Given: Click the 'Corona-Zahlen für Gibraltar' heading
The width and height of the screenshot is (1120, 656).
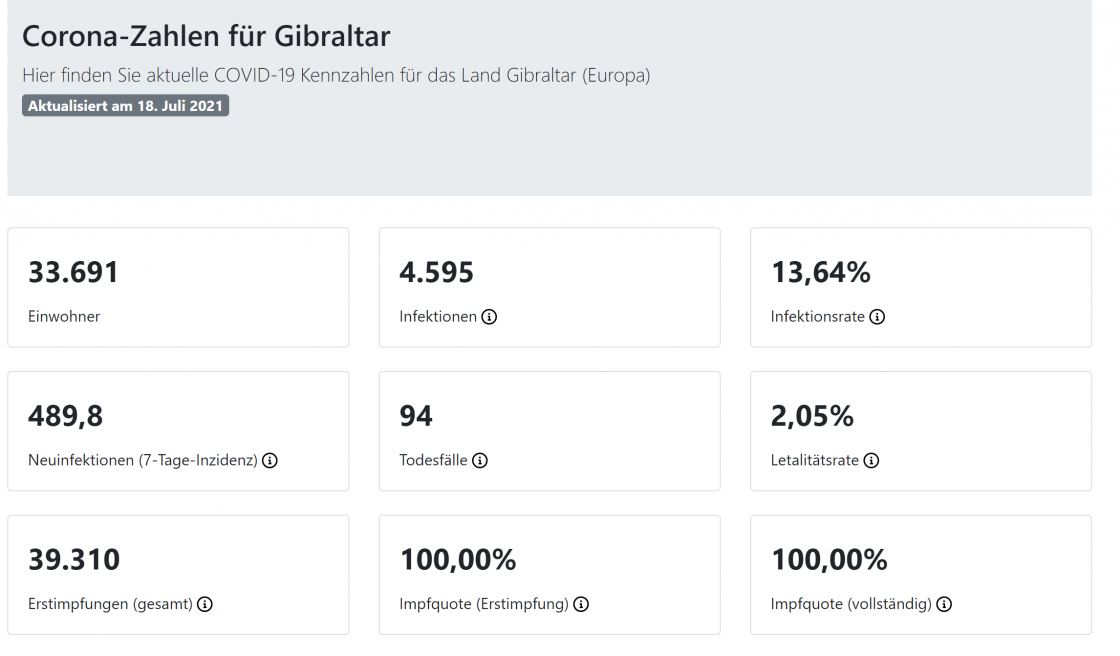Looking at the screenshot, I should point(206,37).
